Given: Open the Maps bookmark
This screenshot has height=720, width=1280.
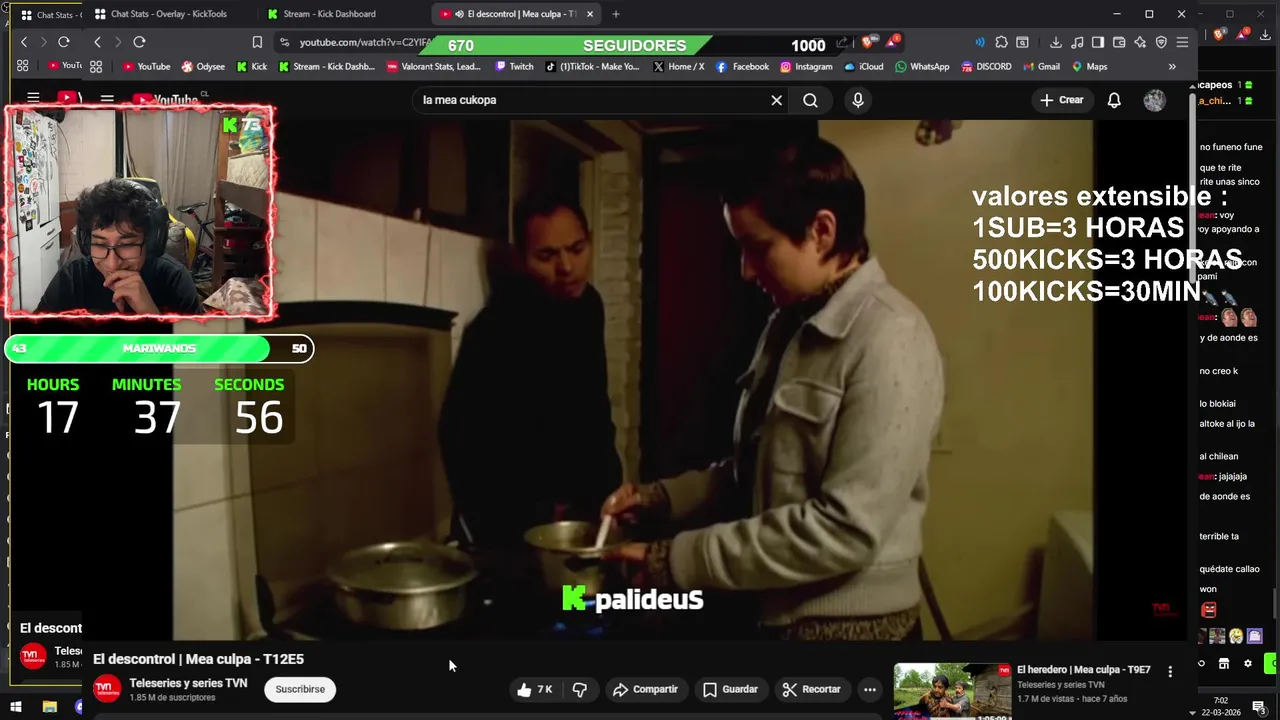Looking at the screenshot, I should tap(1089, 67).
